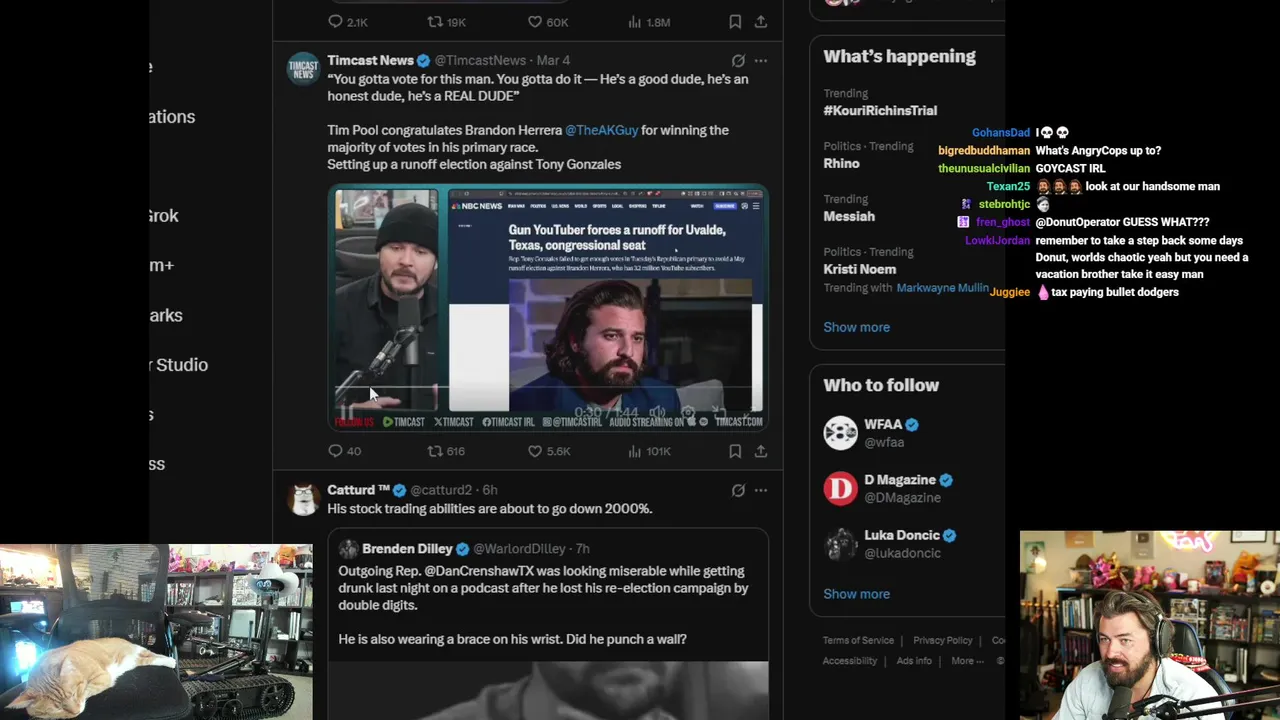This screenshot has height=720, width=1280.
Task: Click fren_ghost username in chat
Action: coord(1002,223)
